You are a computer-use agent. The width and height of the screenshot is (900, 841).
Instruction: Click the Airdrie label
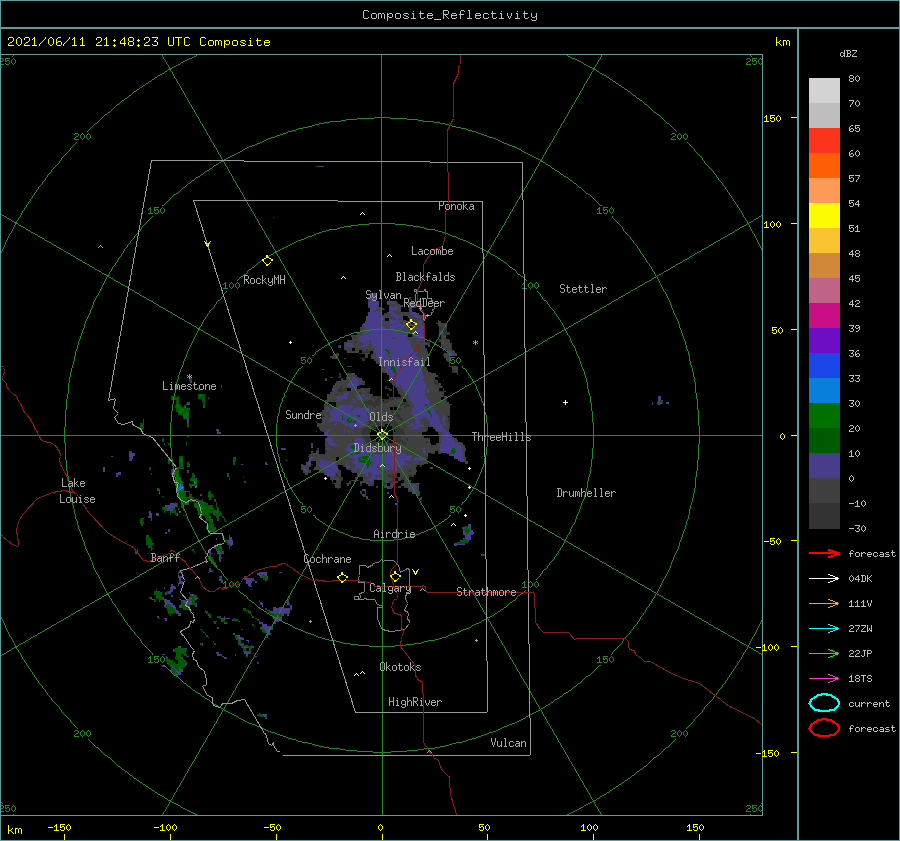tap(394, 534)
